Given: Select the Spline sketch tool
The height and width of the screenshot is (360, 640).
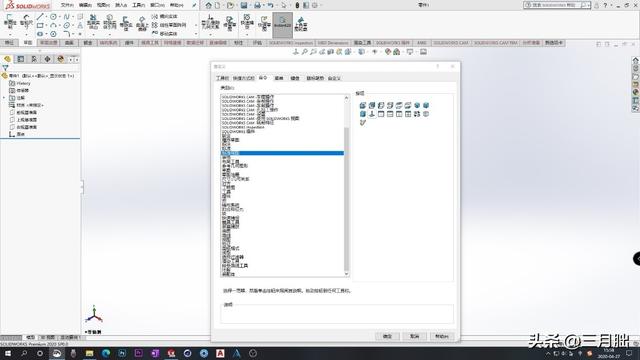Looking at the screenshot, I should 67,17.
